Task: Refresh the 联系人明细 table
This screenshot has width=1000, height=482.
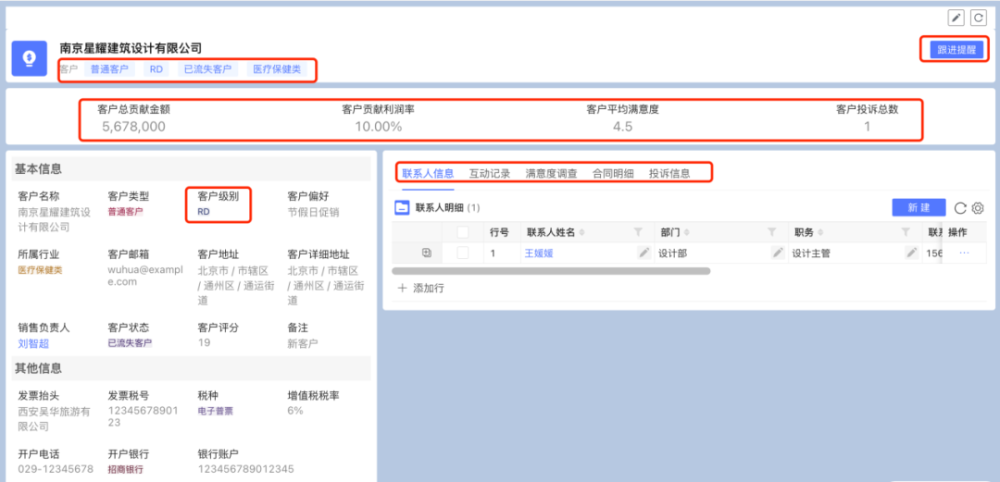Action: click(960, 208)
